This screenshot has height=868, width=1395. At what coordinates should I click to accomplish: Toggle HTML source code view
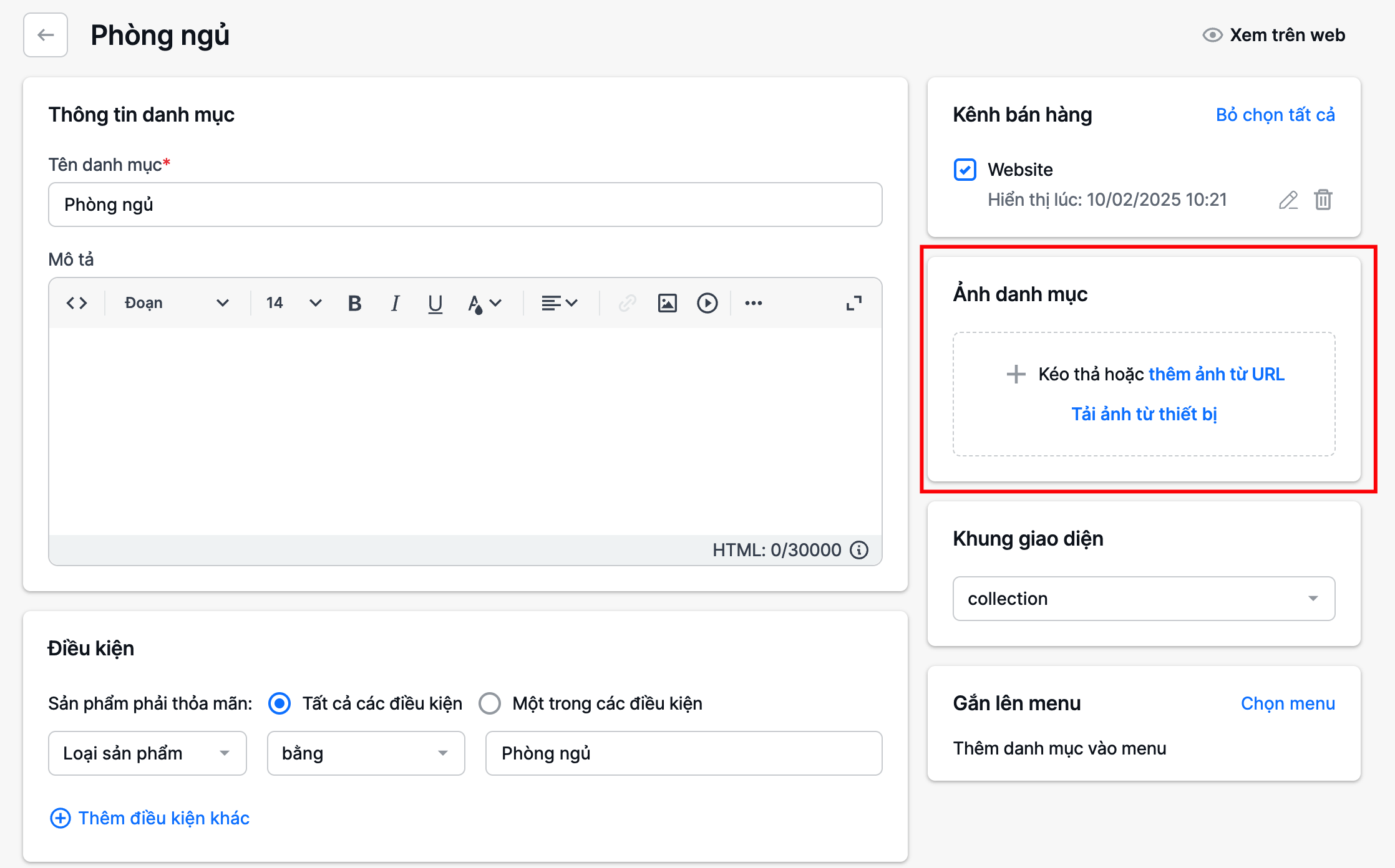click(77, 303)
